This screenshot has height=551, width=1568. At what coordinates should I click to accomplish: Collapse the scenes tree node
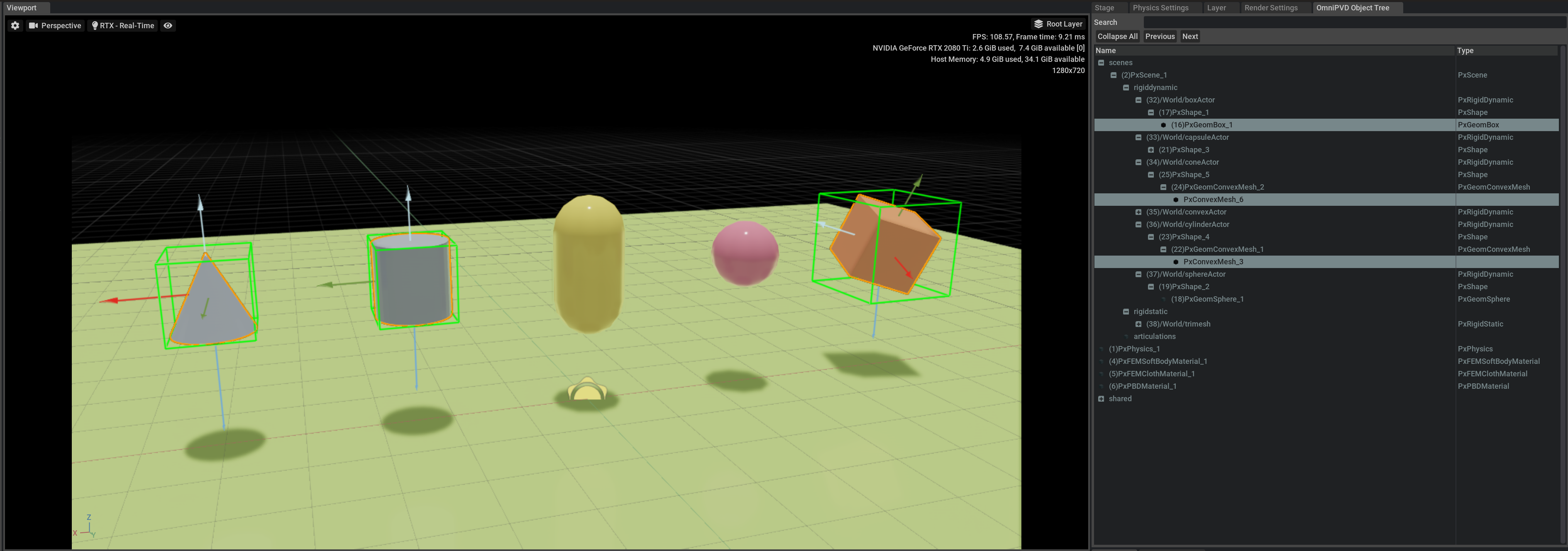pyautogui.click(x=1101, y=63)
